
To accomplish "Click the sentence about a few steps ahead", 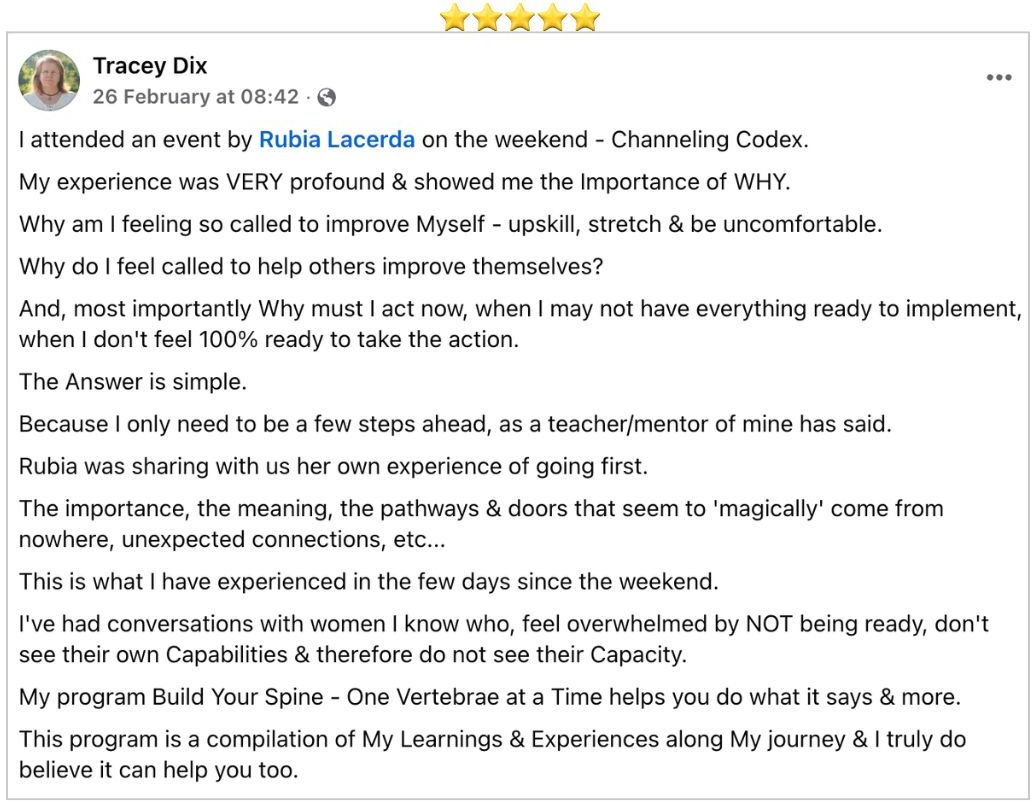I will (x=454, y=424).
